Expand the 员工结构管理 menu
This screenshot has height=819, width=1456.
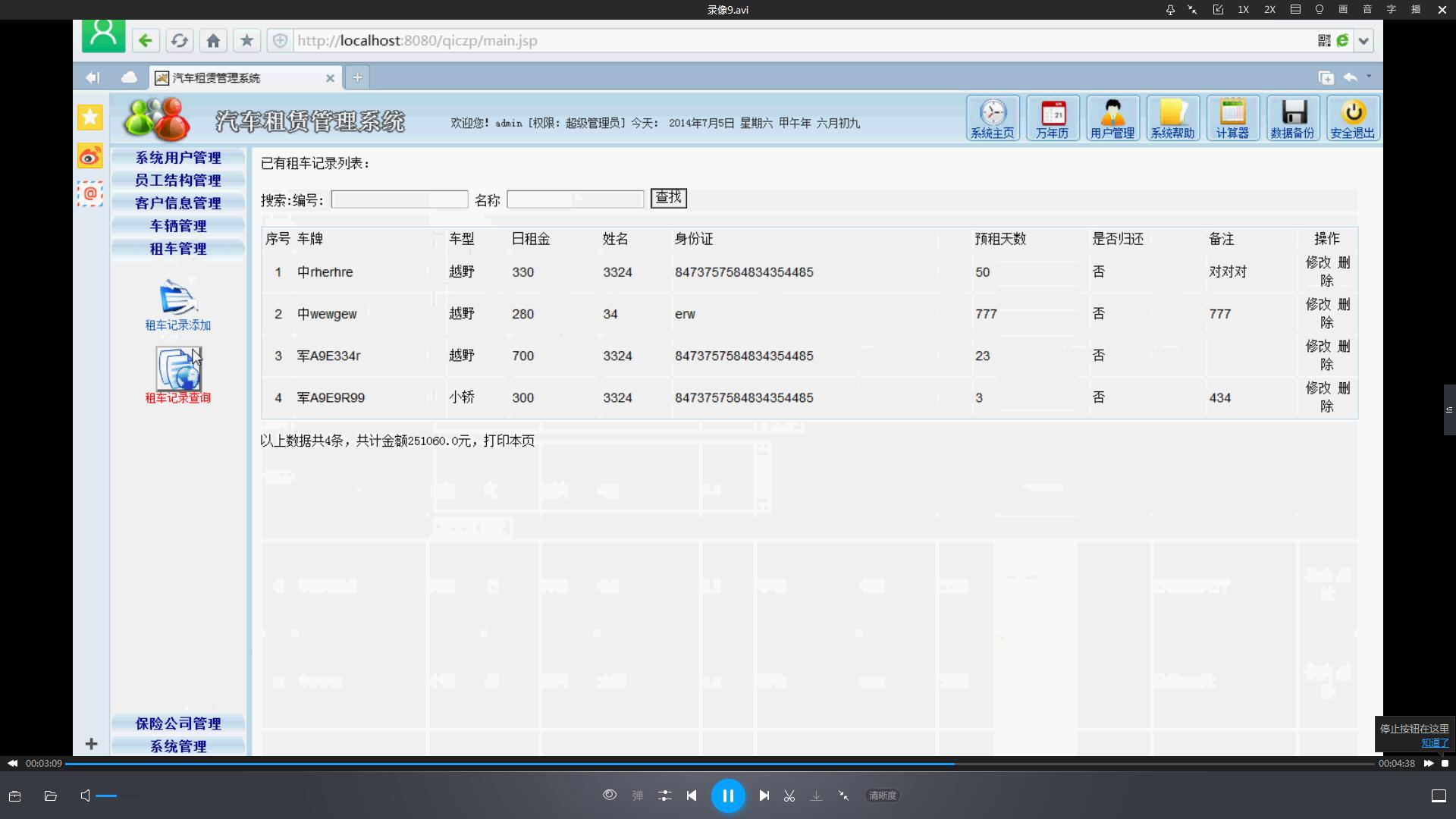click(x=178, y=180)
